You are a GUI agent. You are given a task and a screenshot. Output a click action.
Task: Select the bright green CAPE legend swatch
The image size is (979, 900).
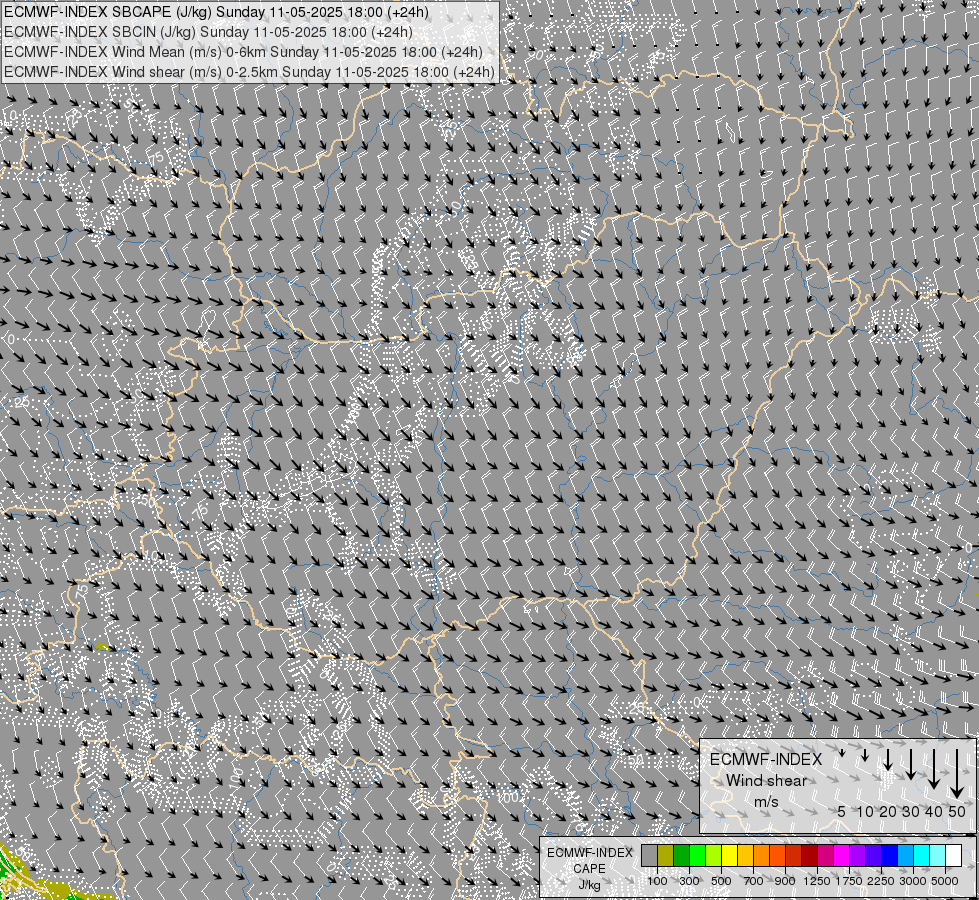click(698, 855)
